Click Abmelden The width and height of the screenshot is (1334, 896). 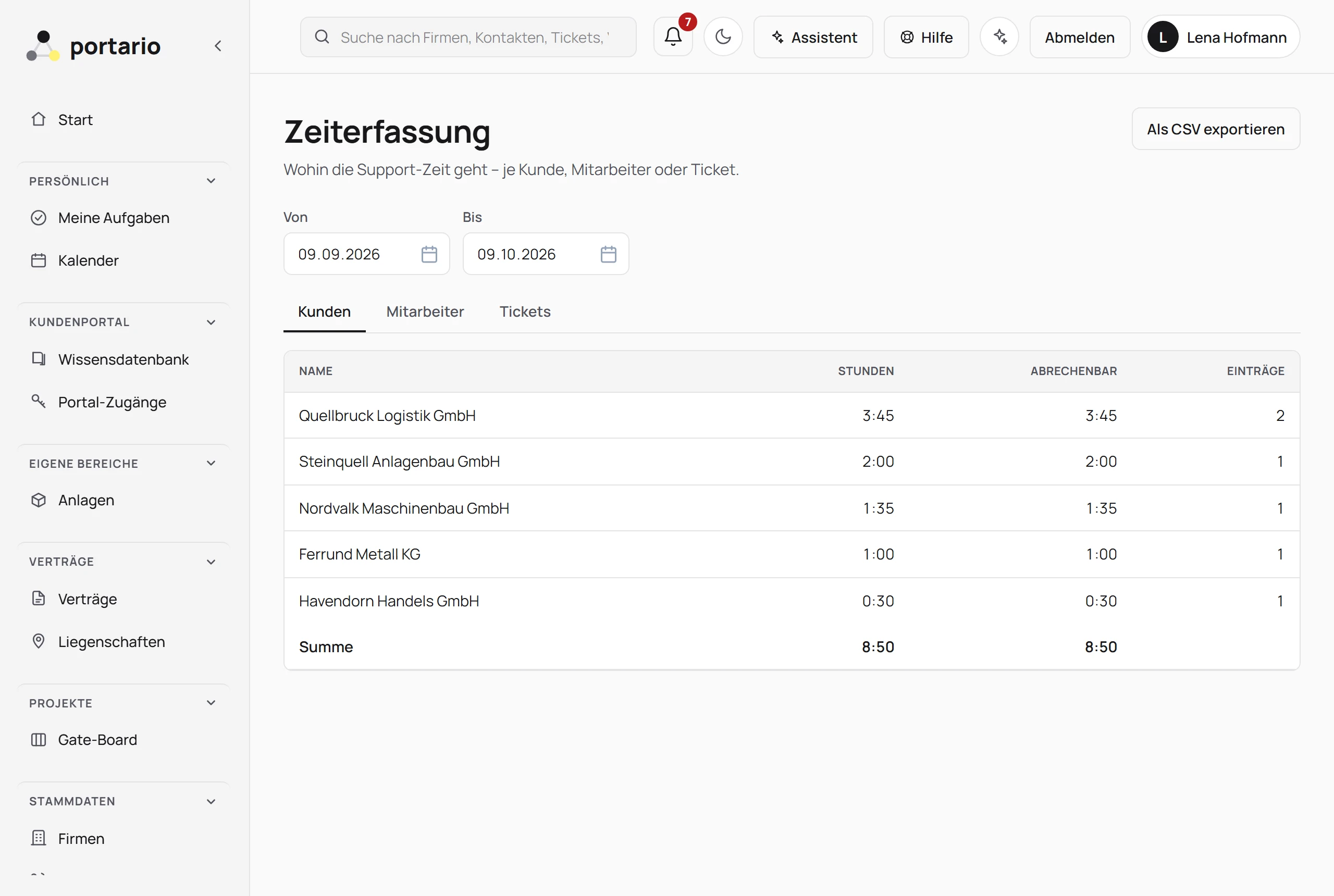tap(1079, 37)
